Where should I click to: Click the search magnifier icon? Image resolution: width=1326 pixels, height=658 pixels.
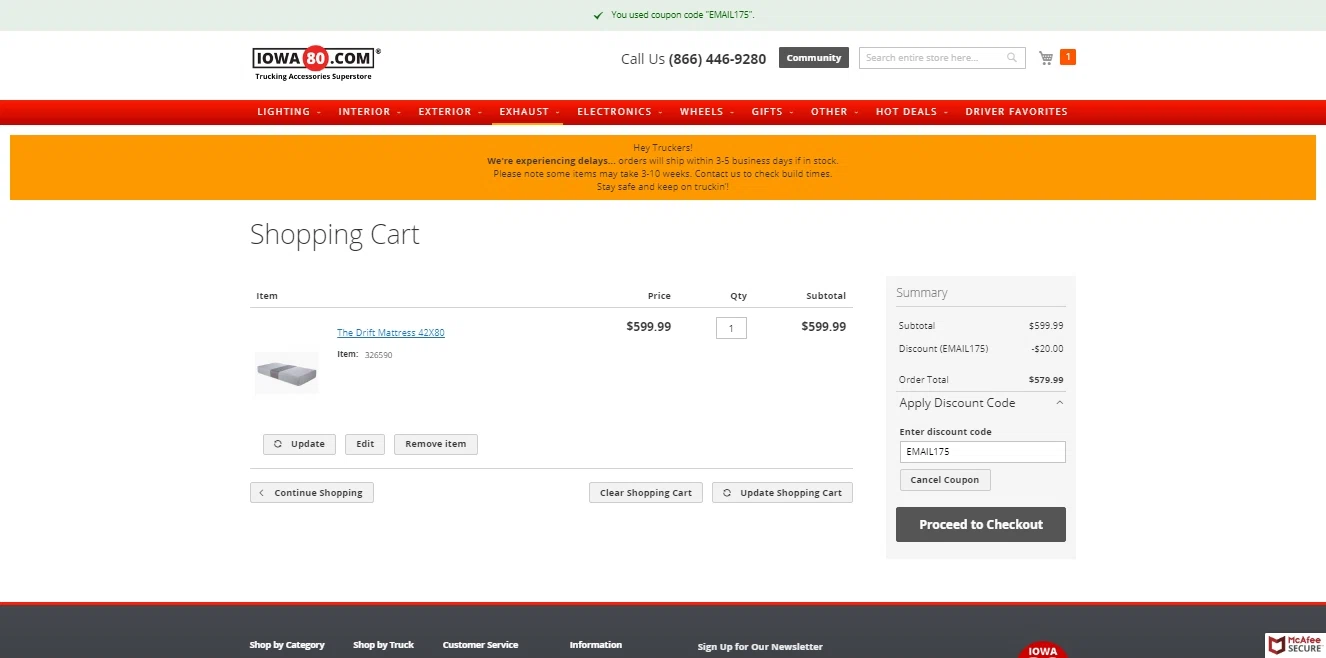tap(1012, 58)
